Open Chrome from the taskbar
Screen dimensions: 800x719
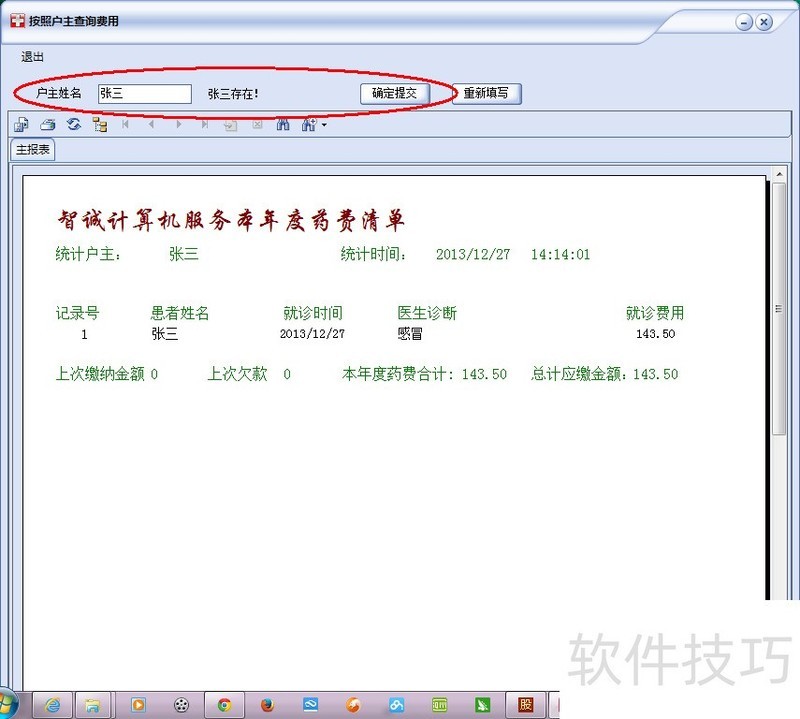tap(224, 705)
